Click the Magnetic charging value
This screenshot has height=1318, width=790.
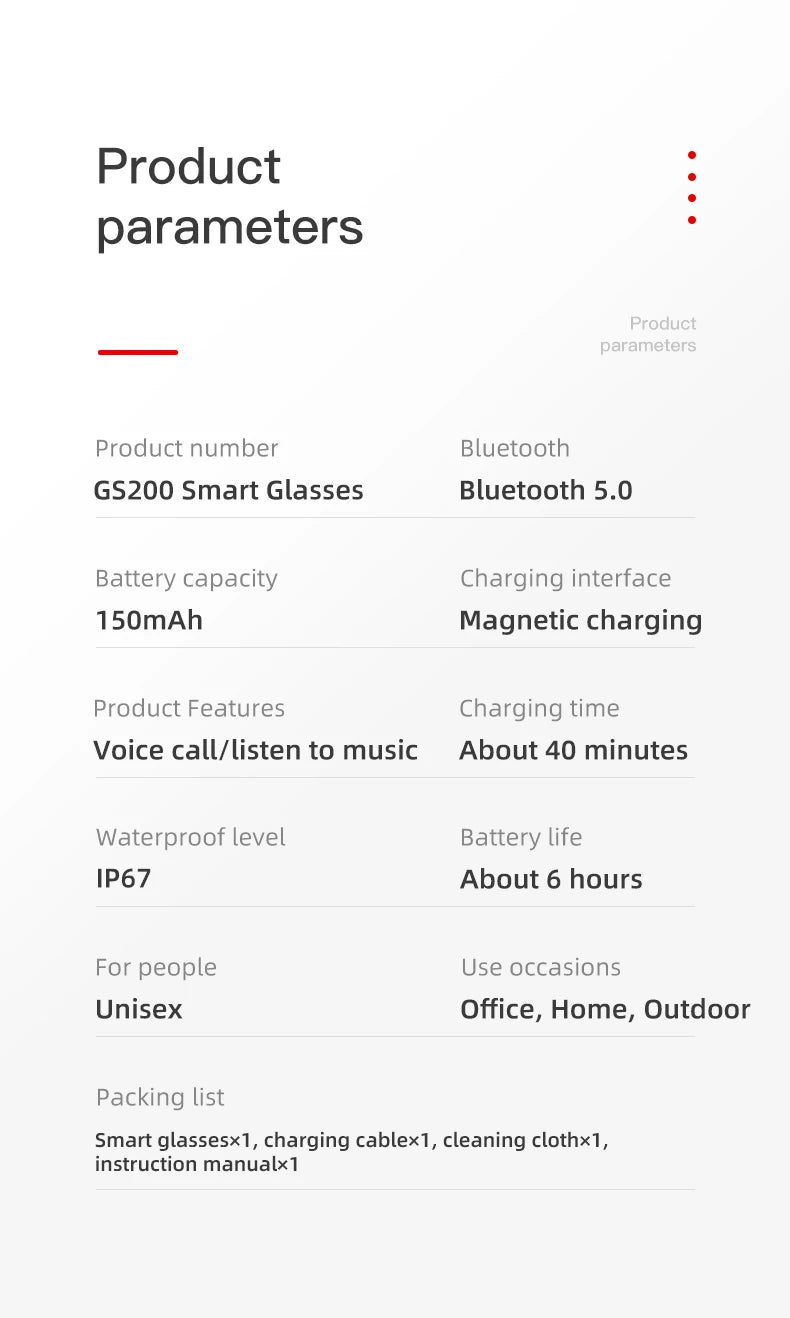pos(581,621)
